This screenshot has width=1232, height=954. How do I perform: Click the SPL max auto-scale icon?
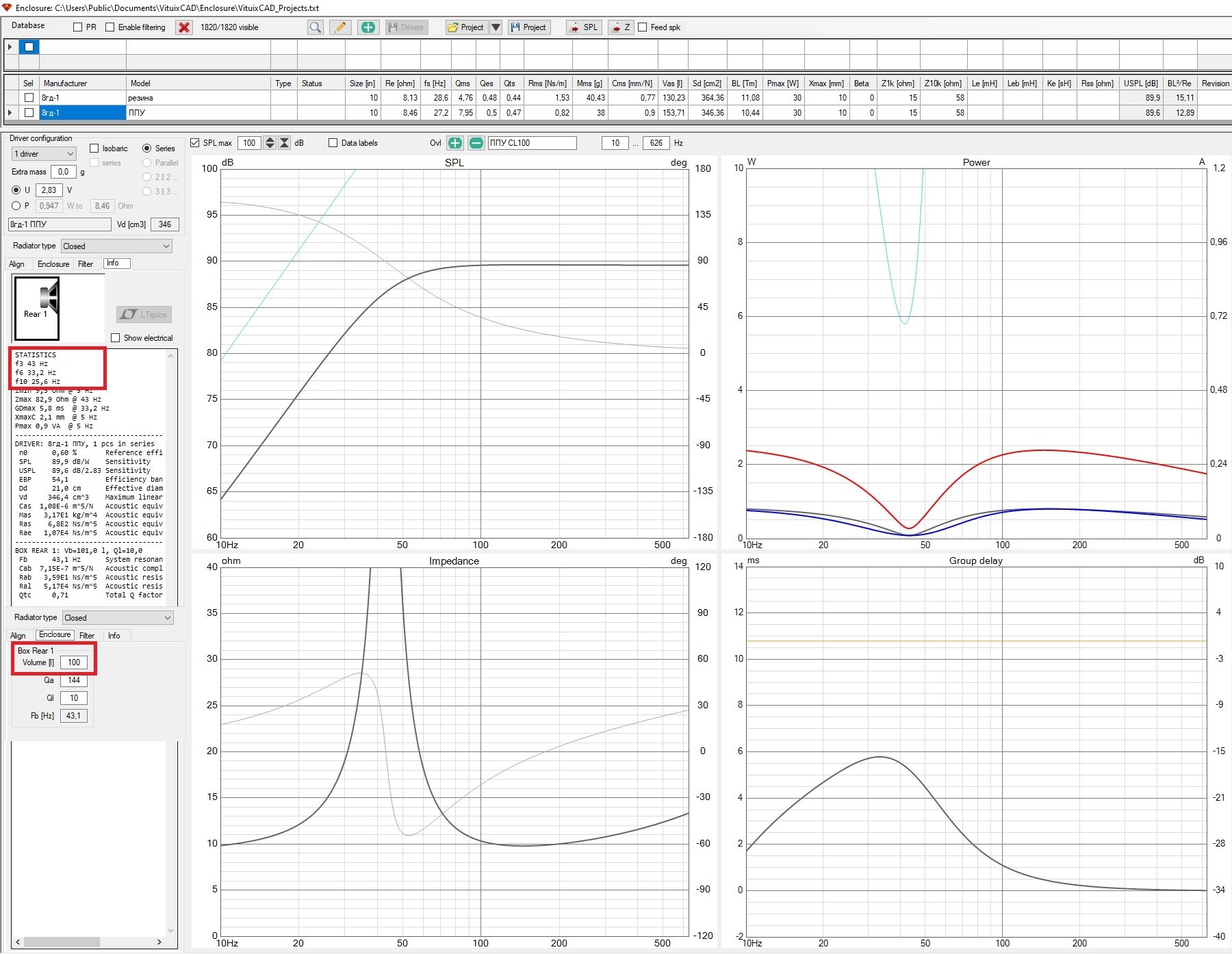(x=285, y=143)
